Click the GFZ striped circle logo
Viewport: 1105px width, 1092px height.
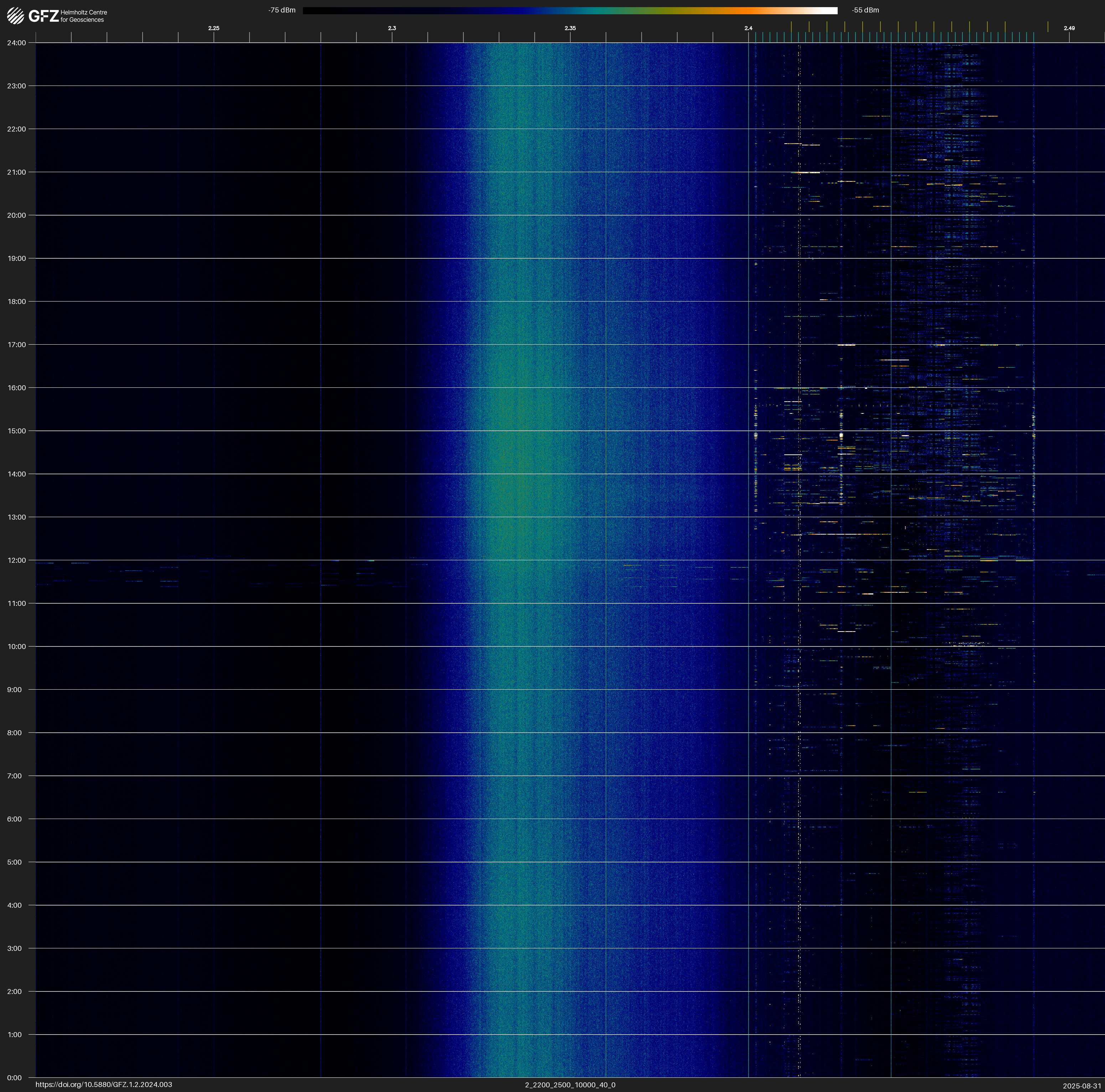(15, 16)
